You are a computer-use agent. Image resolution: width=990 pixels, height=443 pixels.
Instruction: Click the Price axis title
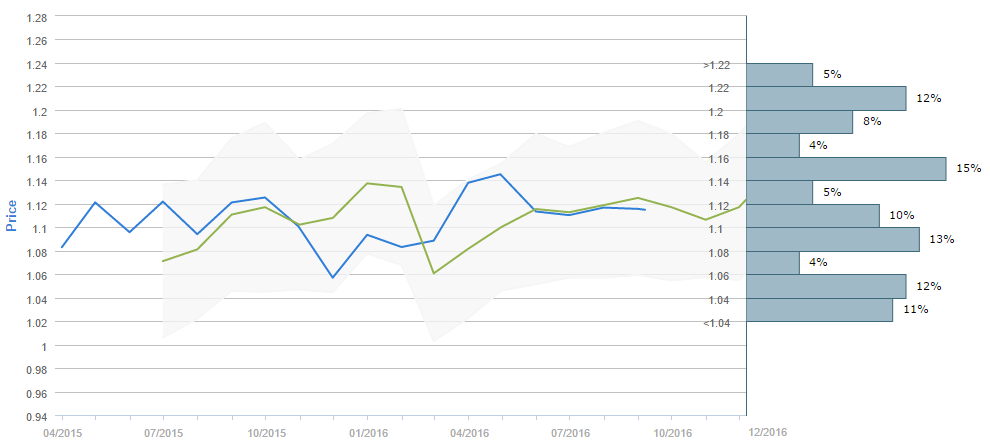coord(12,214)
